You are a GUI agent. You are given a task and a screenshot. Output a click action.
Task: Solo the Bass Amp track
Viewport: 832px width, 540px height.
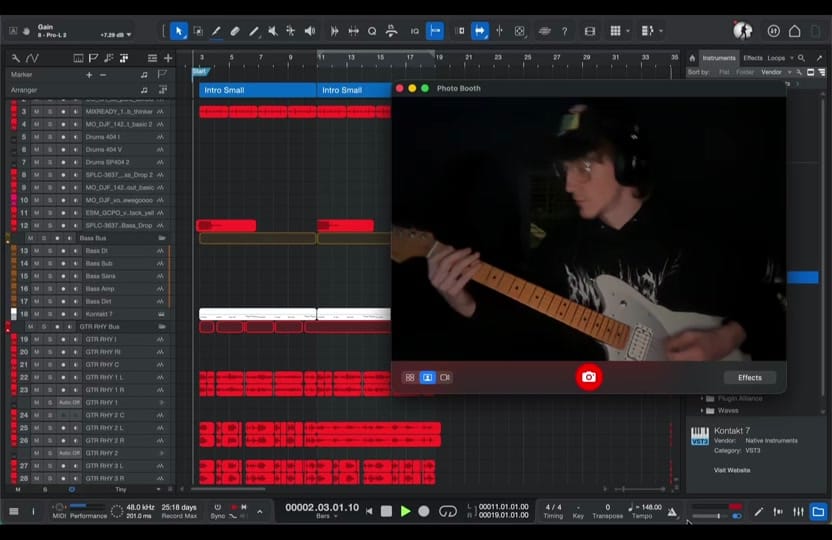[50, 289]
